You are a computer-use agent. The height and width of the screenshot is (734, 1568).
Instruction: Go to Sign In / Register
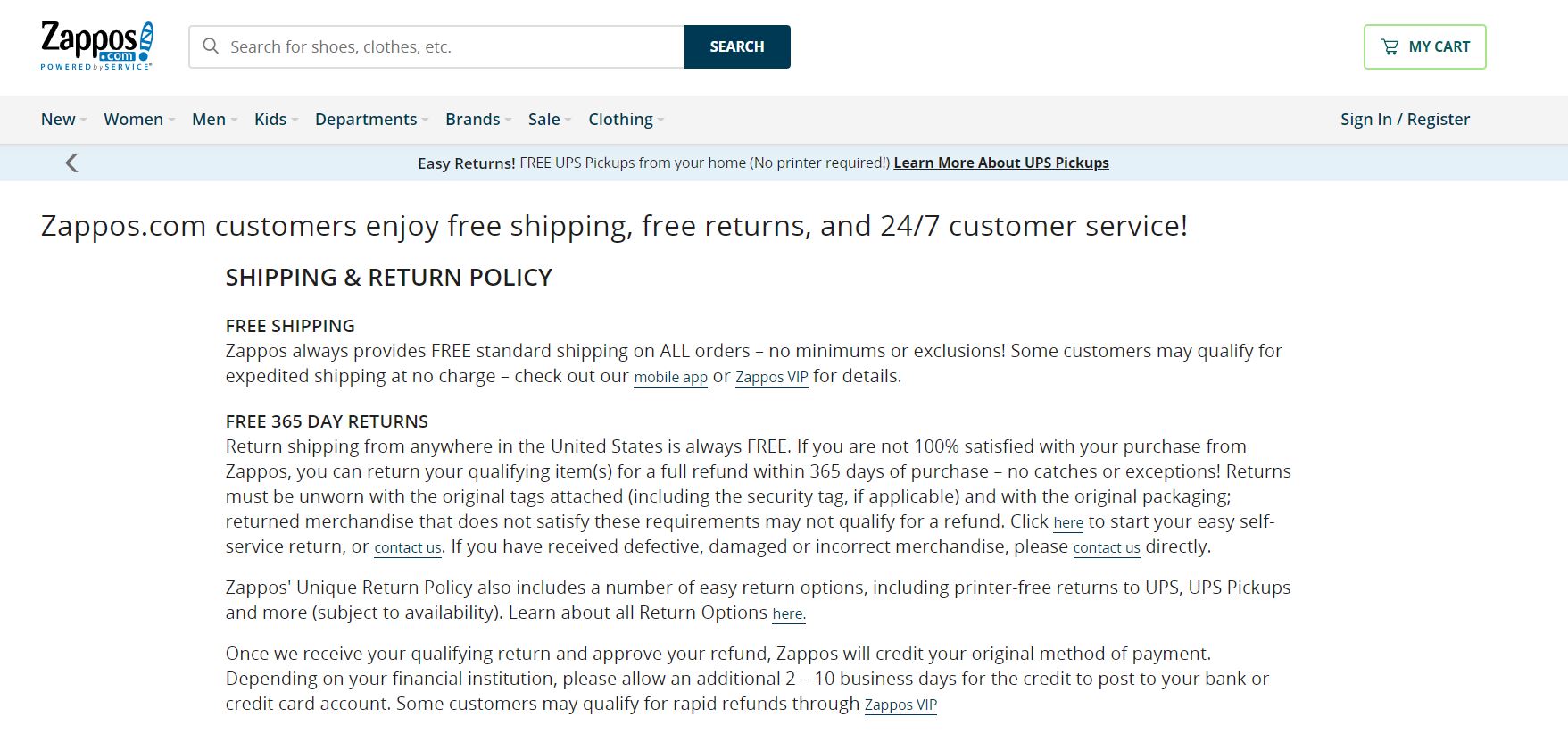click(1405, 120)
